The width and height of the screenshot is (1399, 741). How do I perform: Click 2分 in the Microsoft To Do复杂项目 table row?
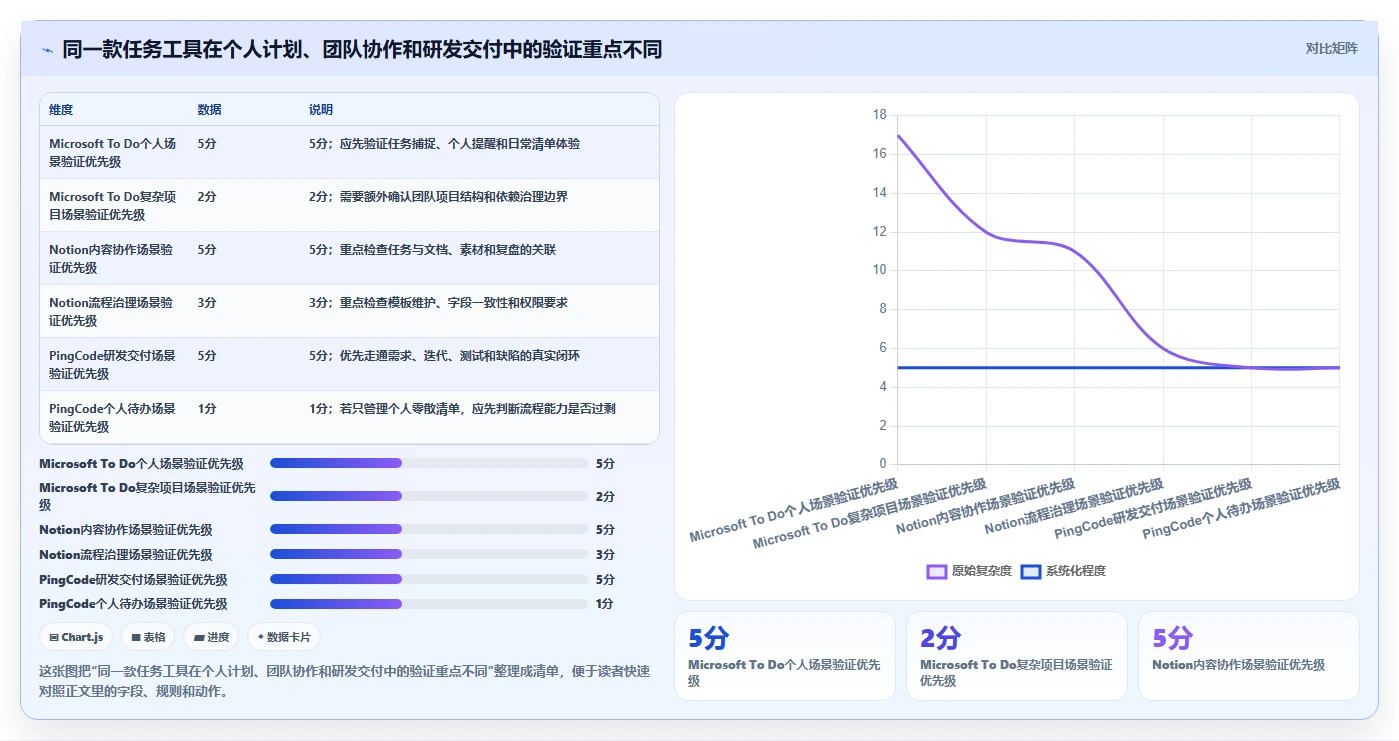[207, 197]
